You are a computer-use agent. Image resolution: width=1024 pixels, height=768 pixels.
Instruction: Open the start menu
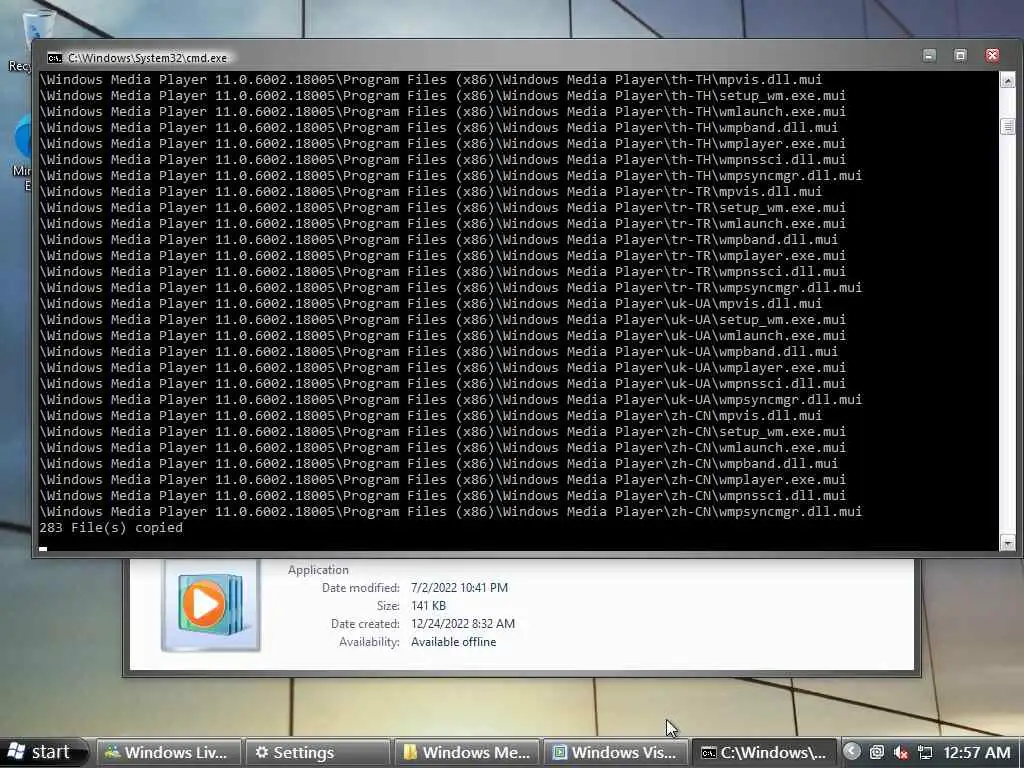coord(43,752)
